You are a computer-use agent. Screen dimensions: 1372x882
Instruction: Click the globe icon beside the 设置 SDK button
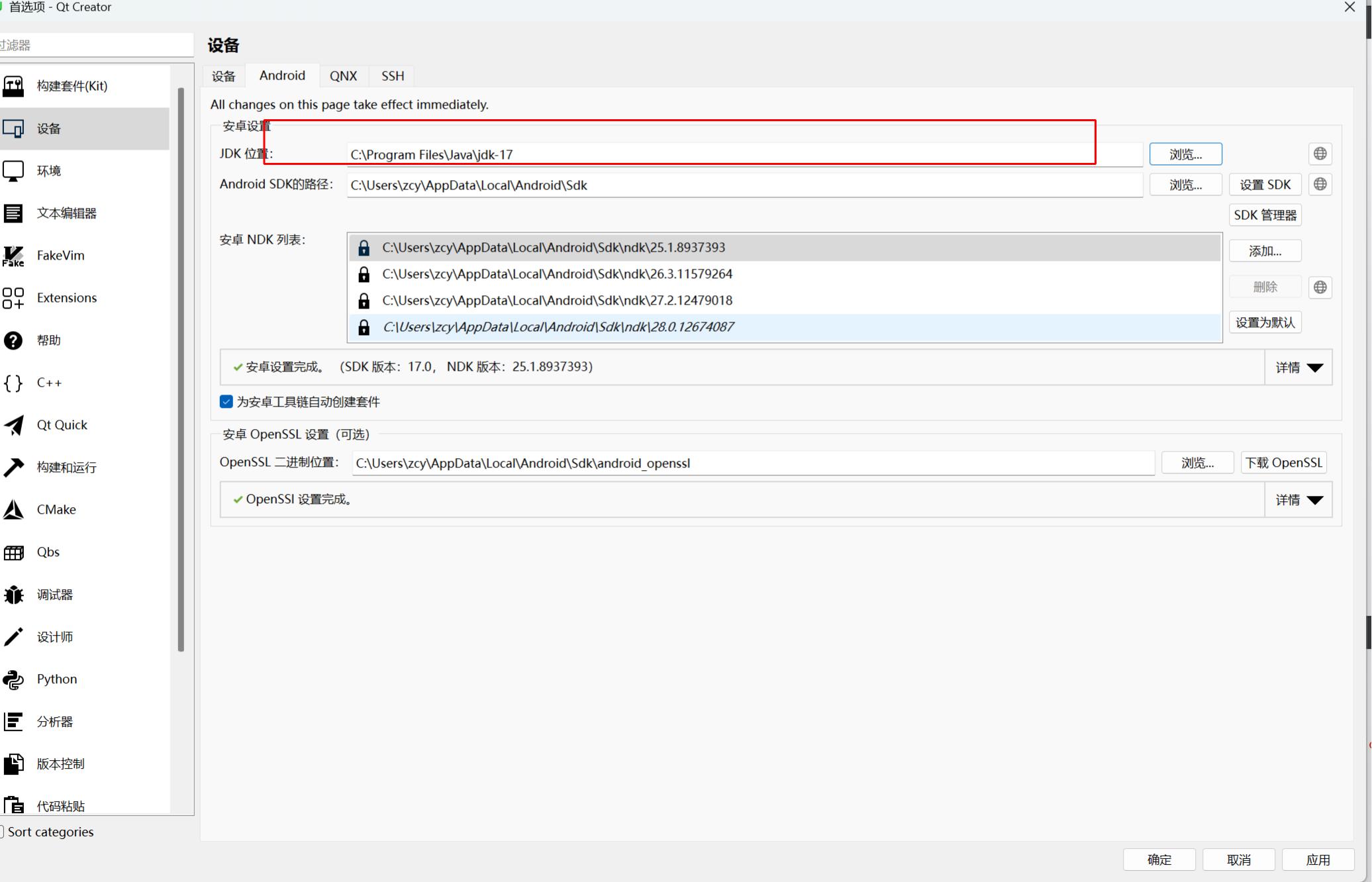(1320, 185)
